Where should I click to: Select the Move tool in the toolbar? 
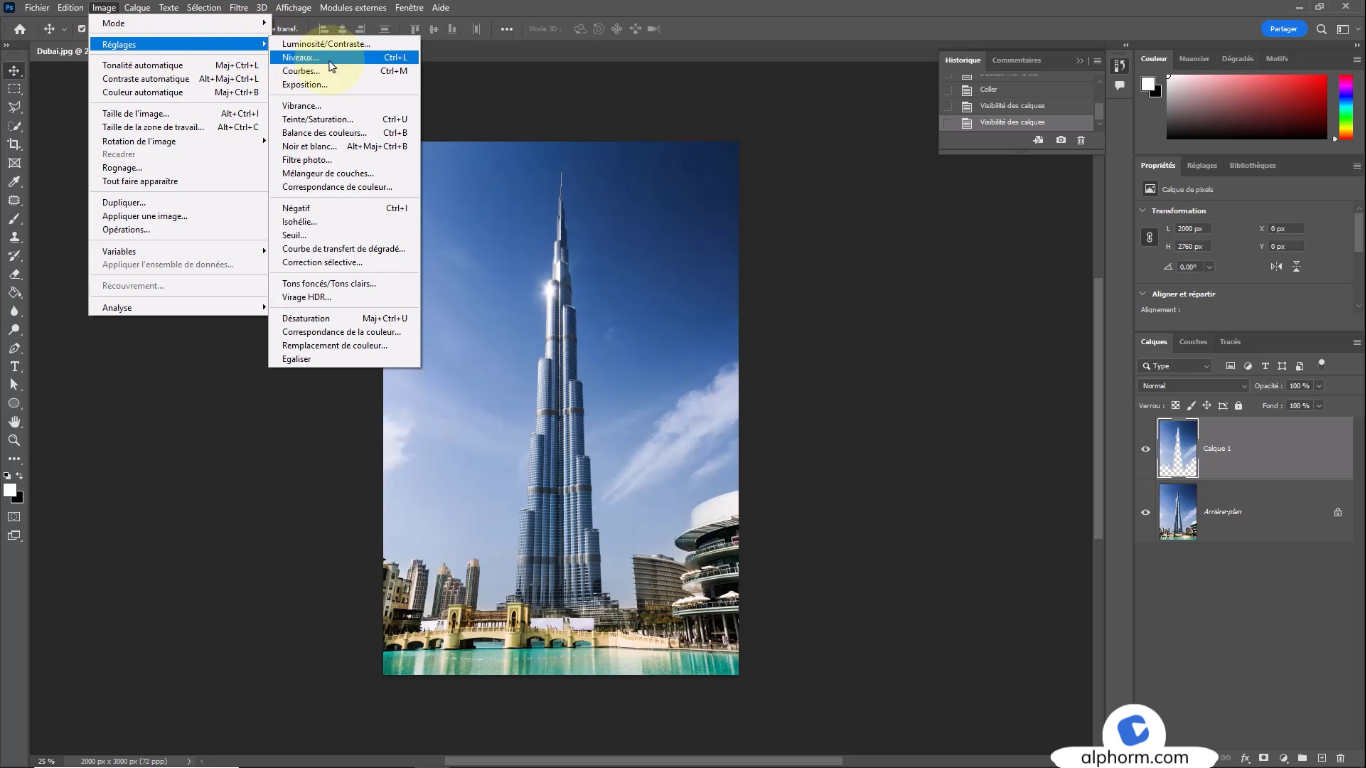click(14, 70)
